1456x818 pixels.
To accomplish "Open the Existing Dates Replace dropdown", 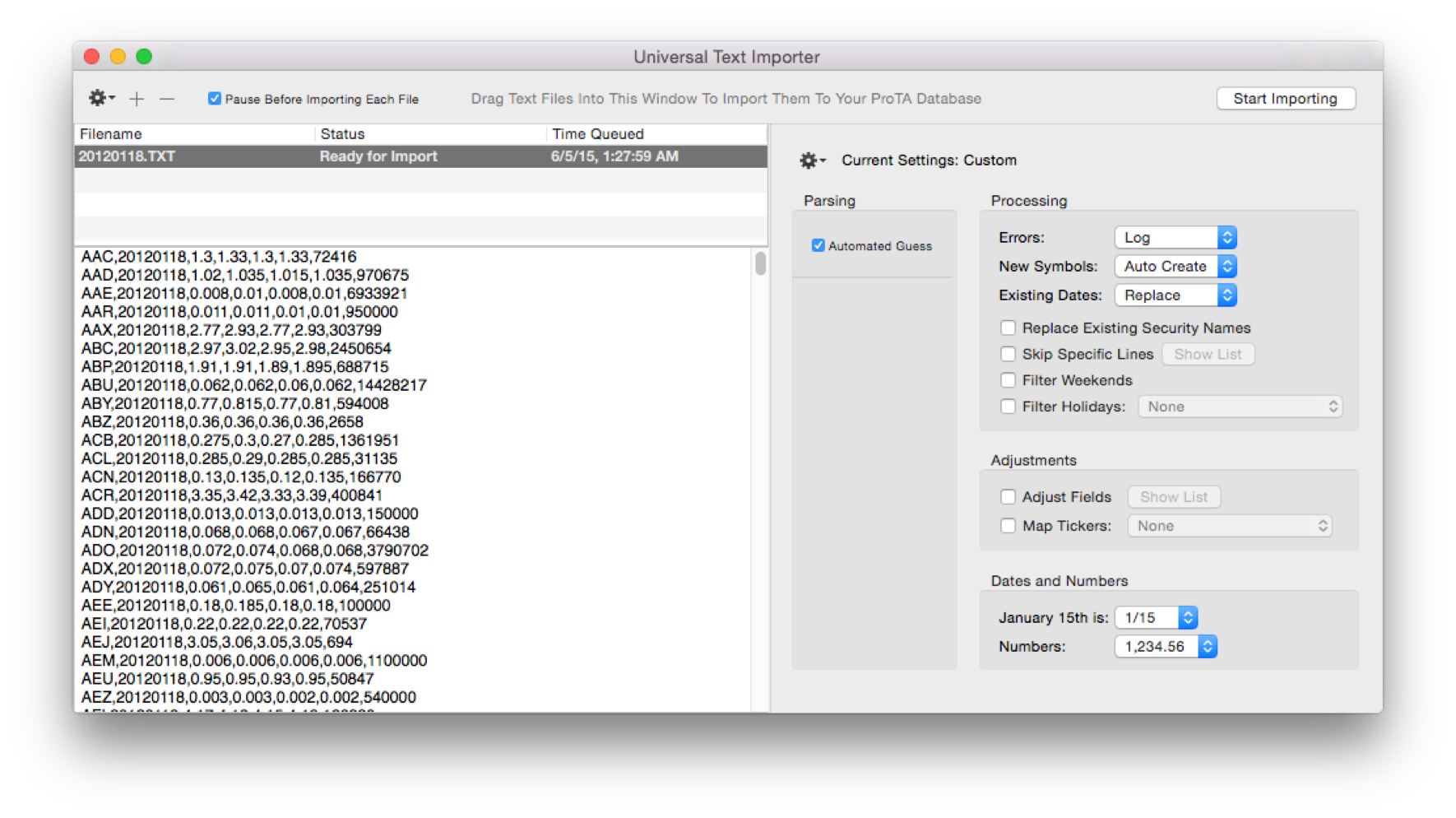I will (x=1175, y=295).
